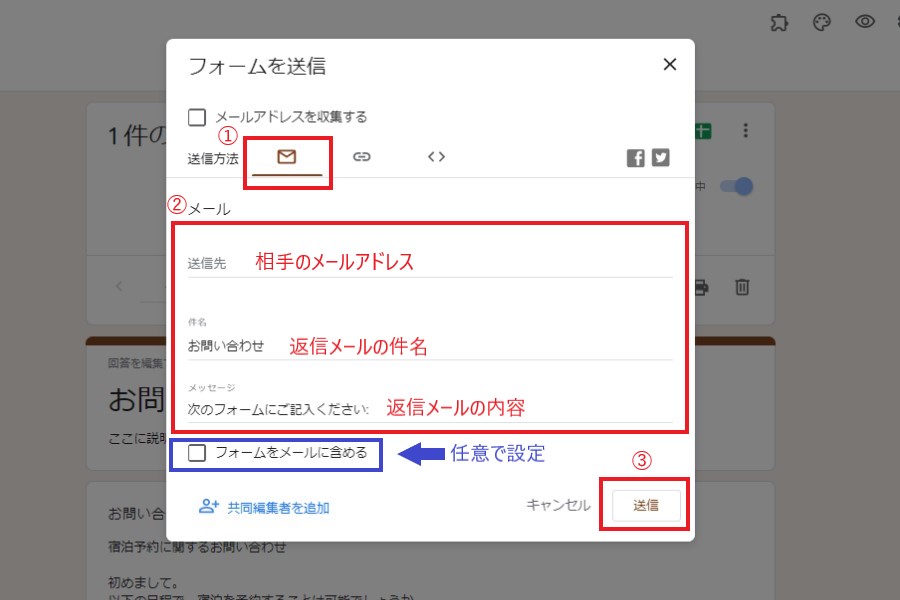Image resolution: width=900 pixels, height=600 pixels.
Task: Click the green Sheets spreadsheet icon
Action: tap(704, 131)
